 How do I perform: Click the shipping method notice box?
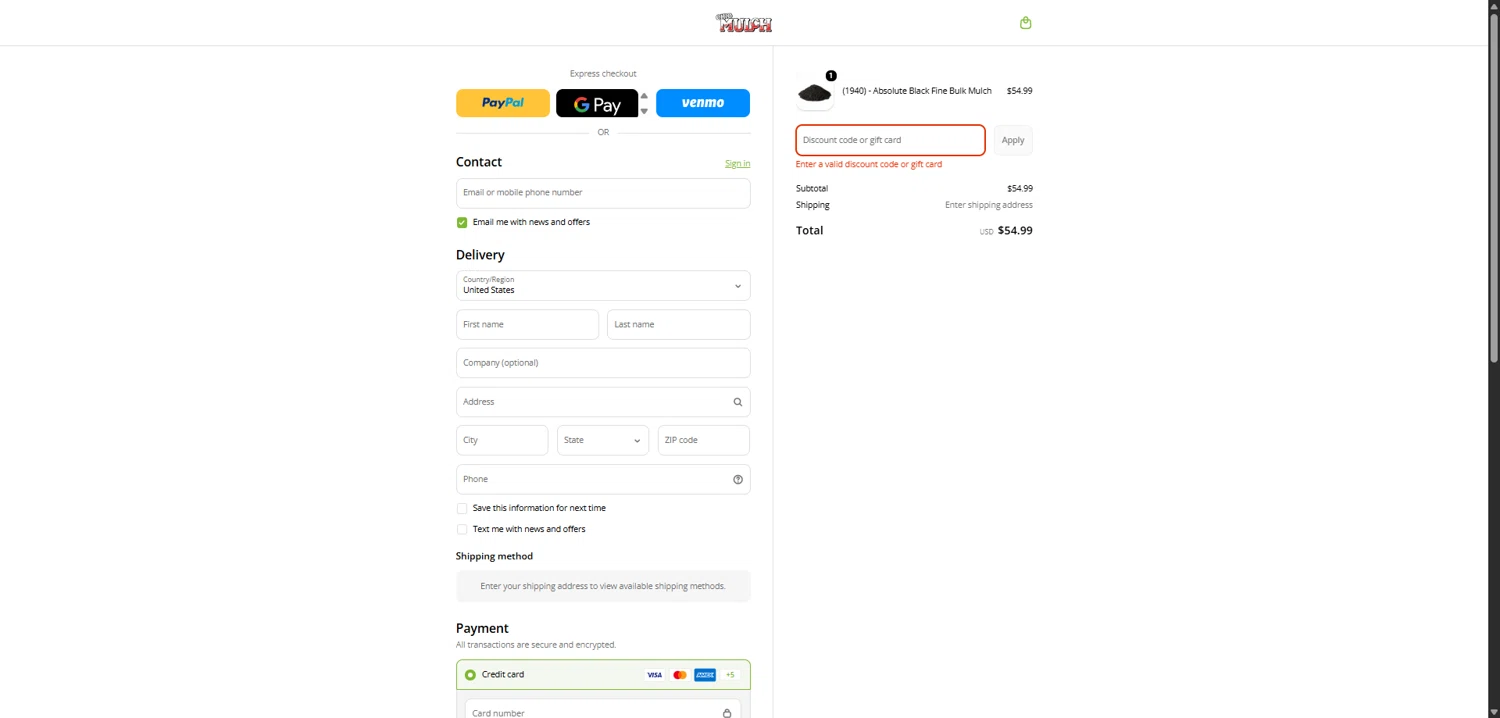[x=603, y=586]
